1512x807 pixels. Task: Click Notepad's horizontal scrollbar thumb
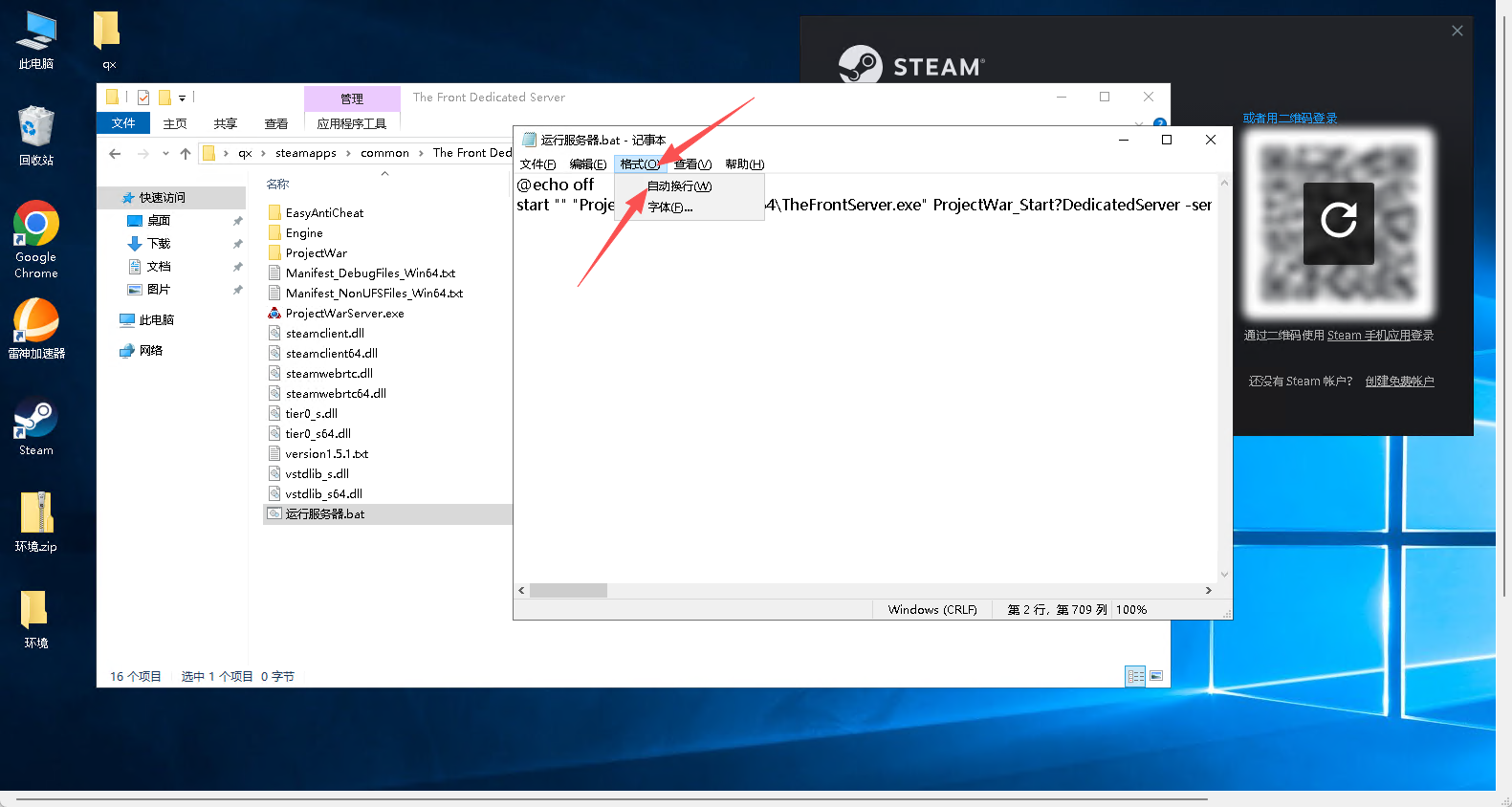coord(568,590)
